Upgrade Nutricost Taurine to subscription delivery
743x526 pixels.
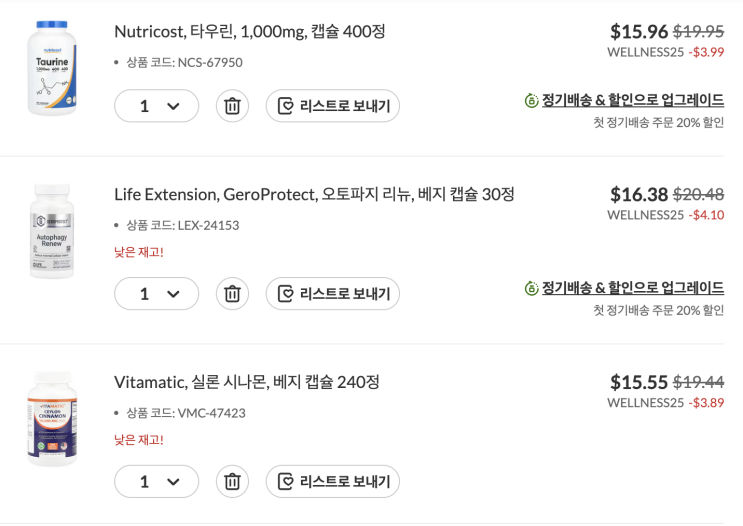point(632,101)
